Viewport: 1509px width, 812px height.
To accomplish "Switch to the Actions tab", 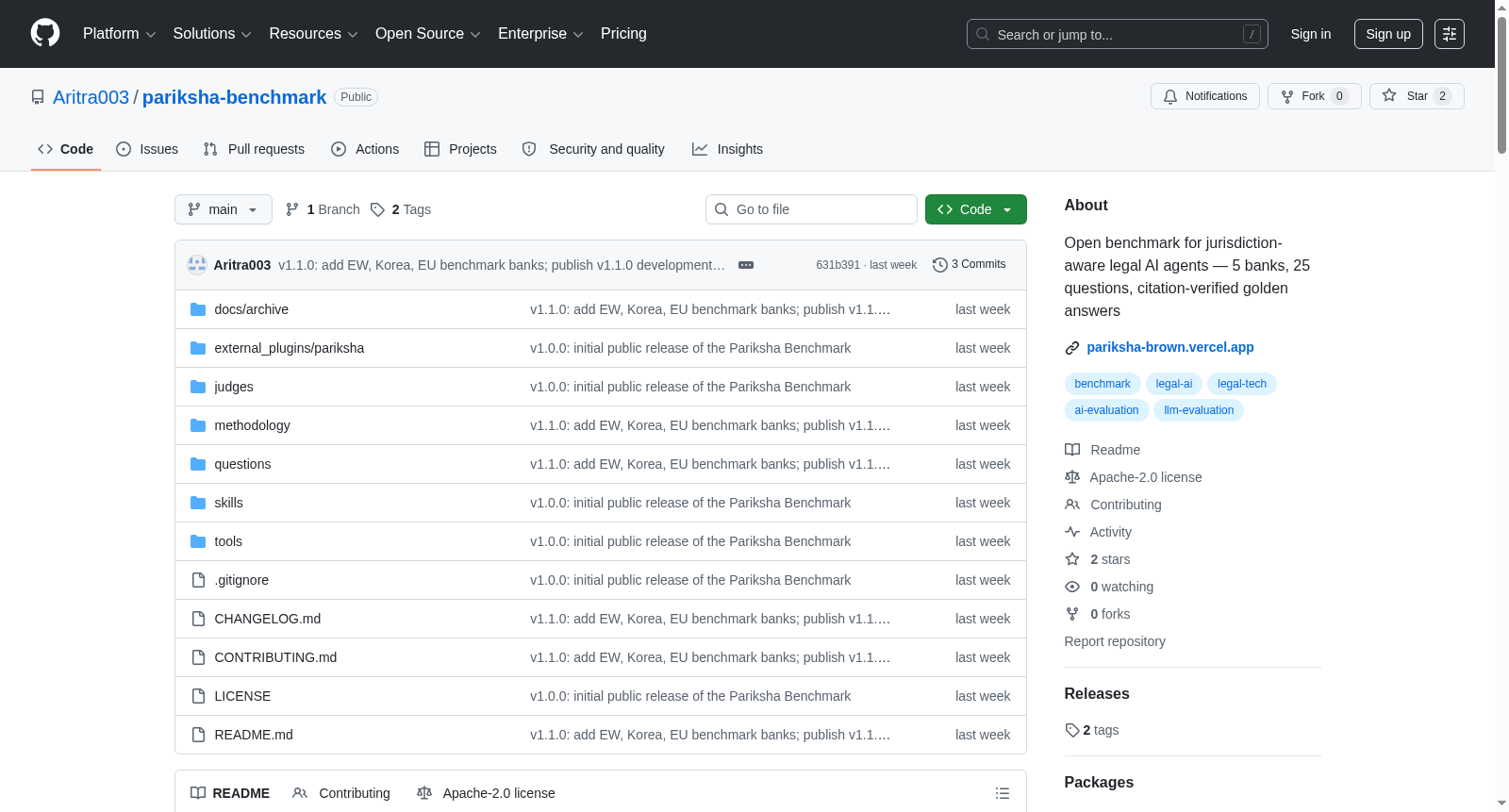I will [365, 149].
